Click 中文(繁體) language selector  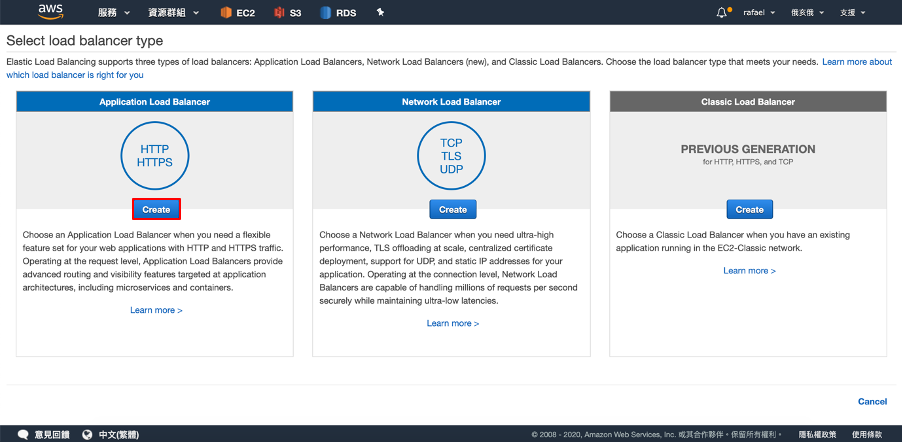point(119,435)
